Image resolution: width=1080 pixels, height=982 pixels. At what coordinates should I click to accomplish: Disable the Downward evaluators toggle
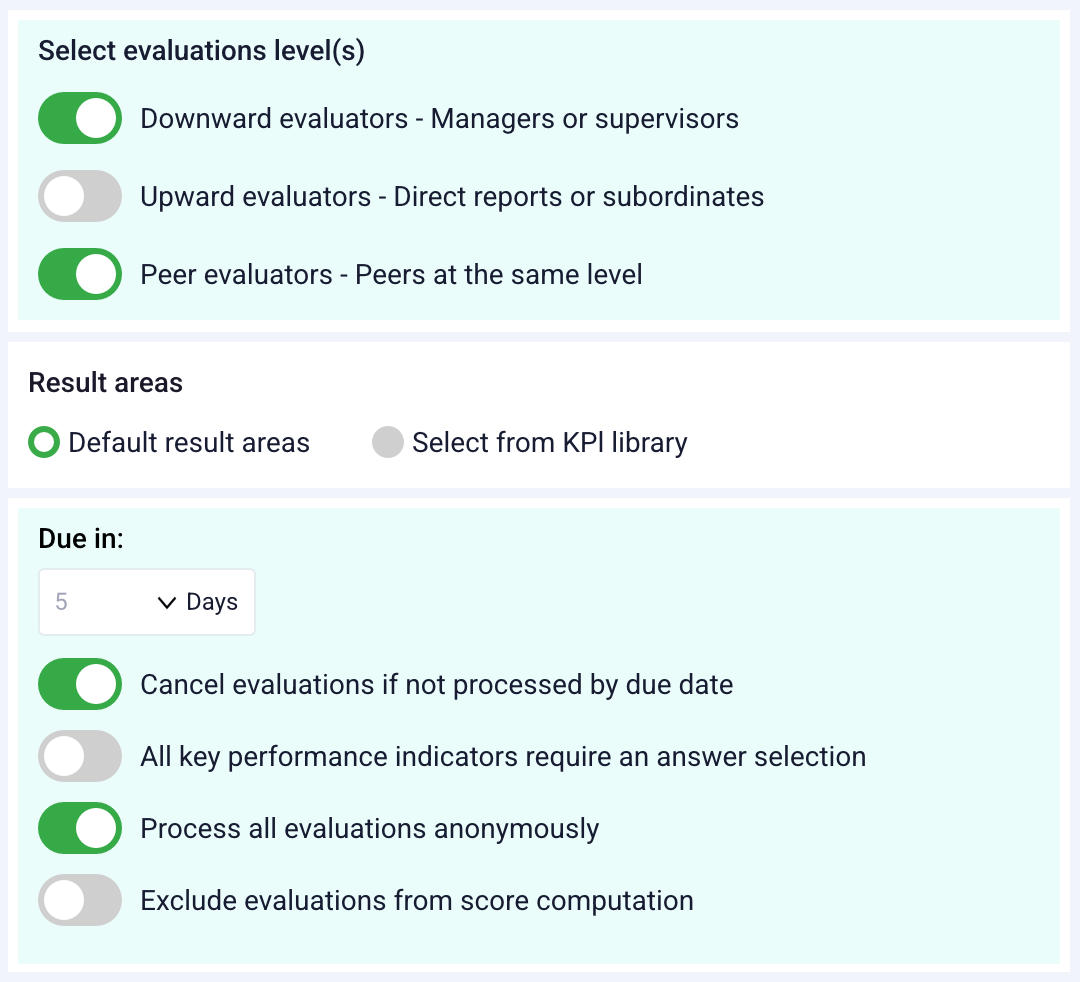(x=80, y=119)
